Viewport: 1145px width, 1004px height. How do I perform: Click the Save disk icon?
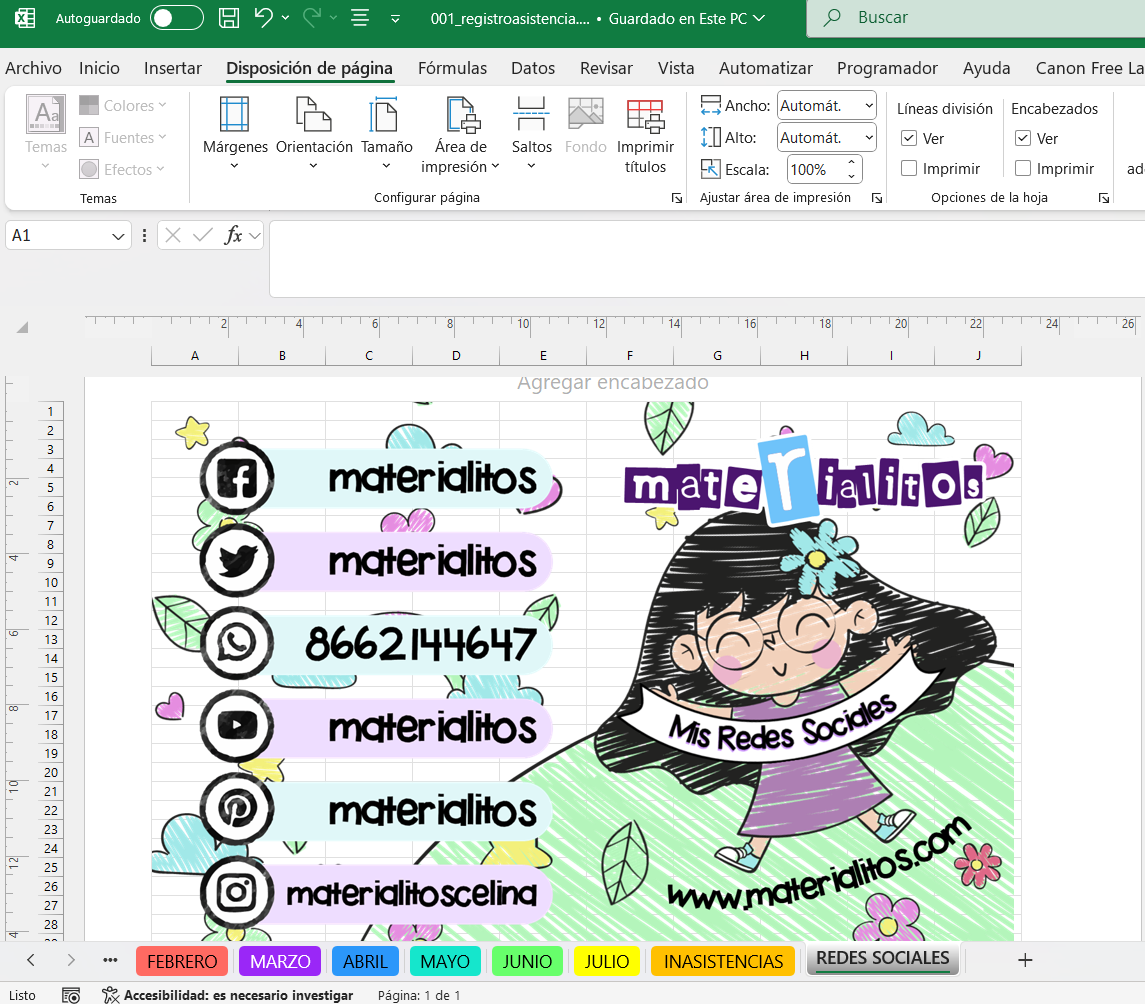click(x=228, y=18)
